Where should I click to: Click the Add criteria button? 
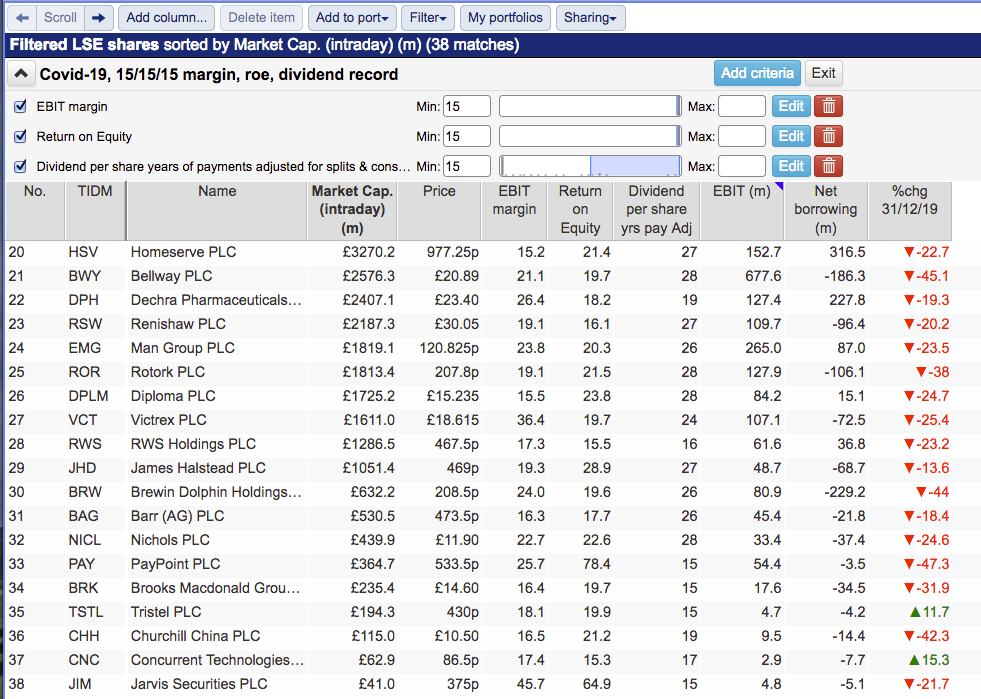[x=757, y=73]
